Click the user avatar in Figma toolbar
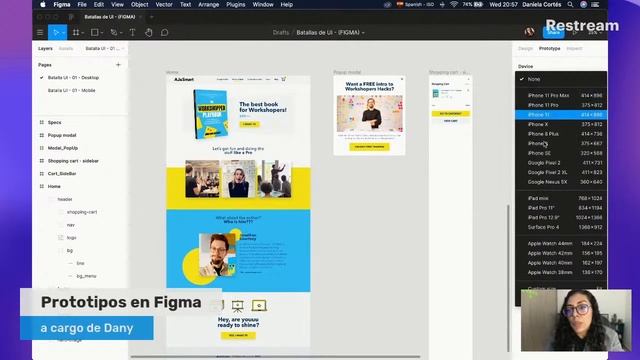640x360 pixels. tap(529, 32)
